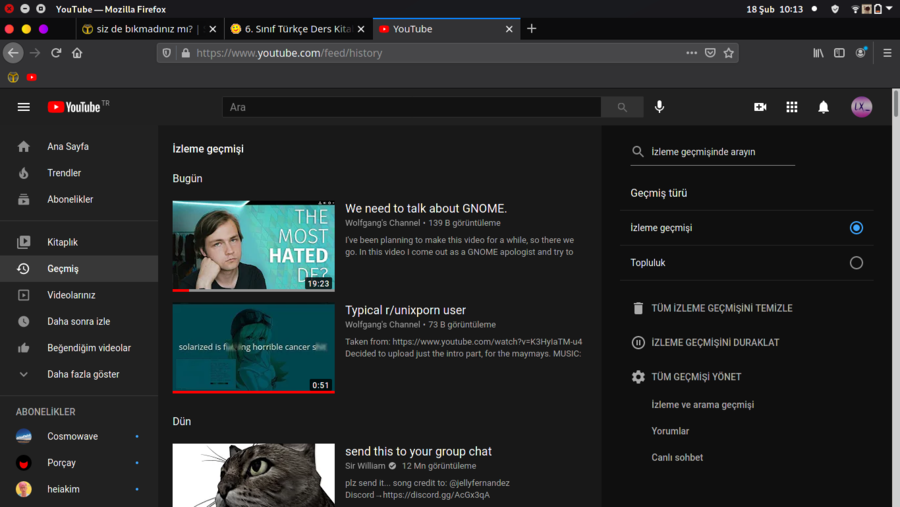This screenshot has height=507, width=900.
Task: Click the search magnifier button
Action: (x=622, y=107)
